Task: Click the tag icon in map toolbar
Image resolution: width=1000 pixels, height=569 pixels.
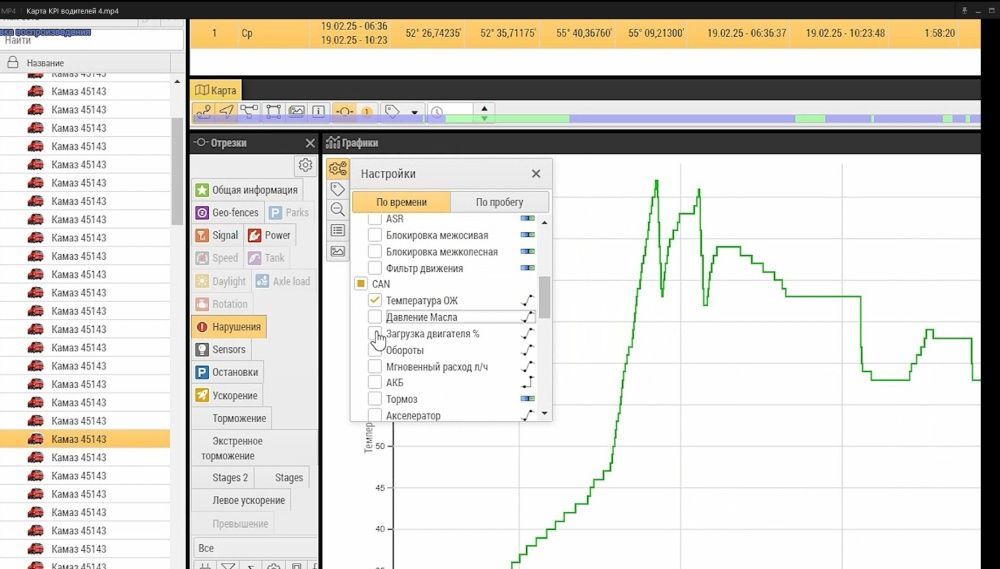Action: (x=392, y=112)
